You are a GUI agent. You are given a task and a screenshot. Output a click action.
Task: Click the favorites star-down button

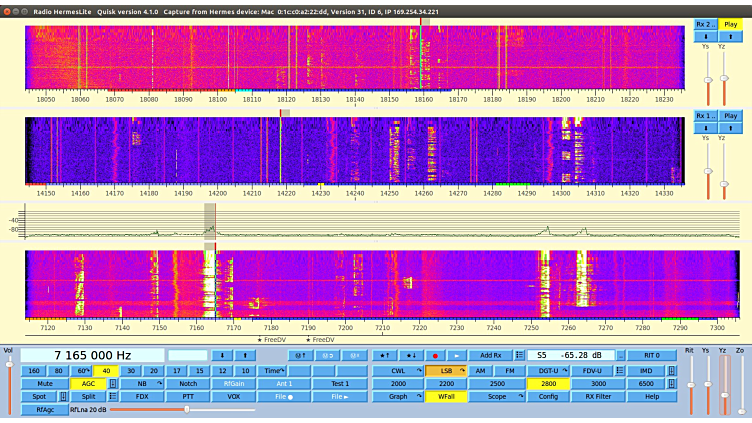410,355
